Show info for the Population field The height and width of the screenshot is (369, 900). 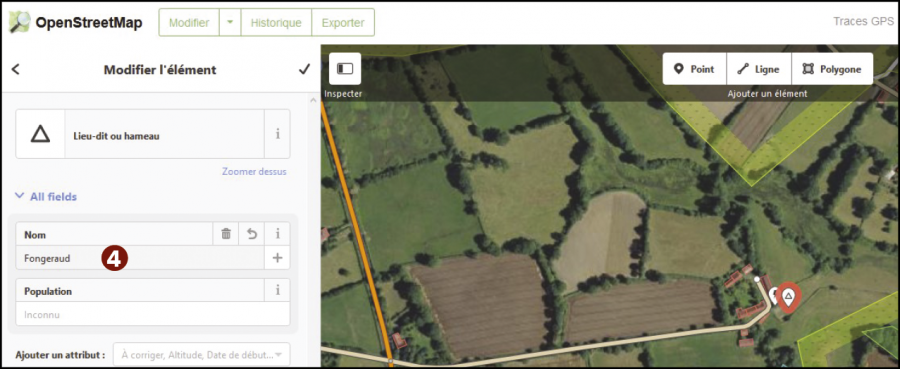[x=277, y=290]
